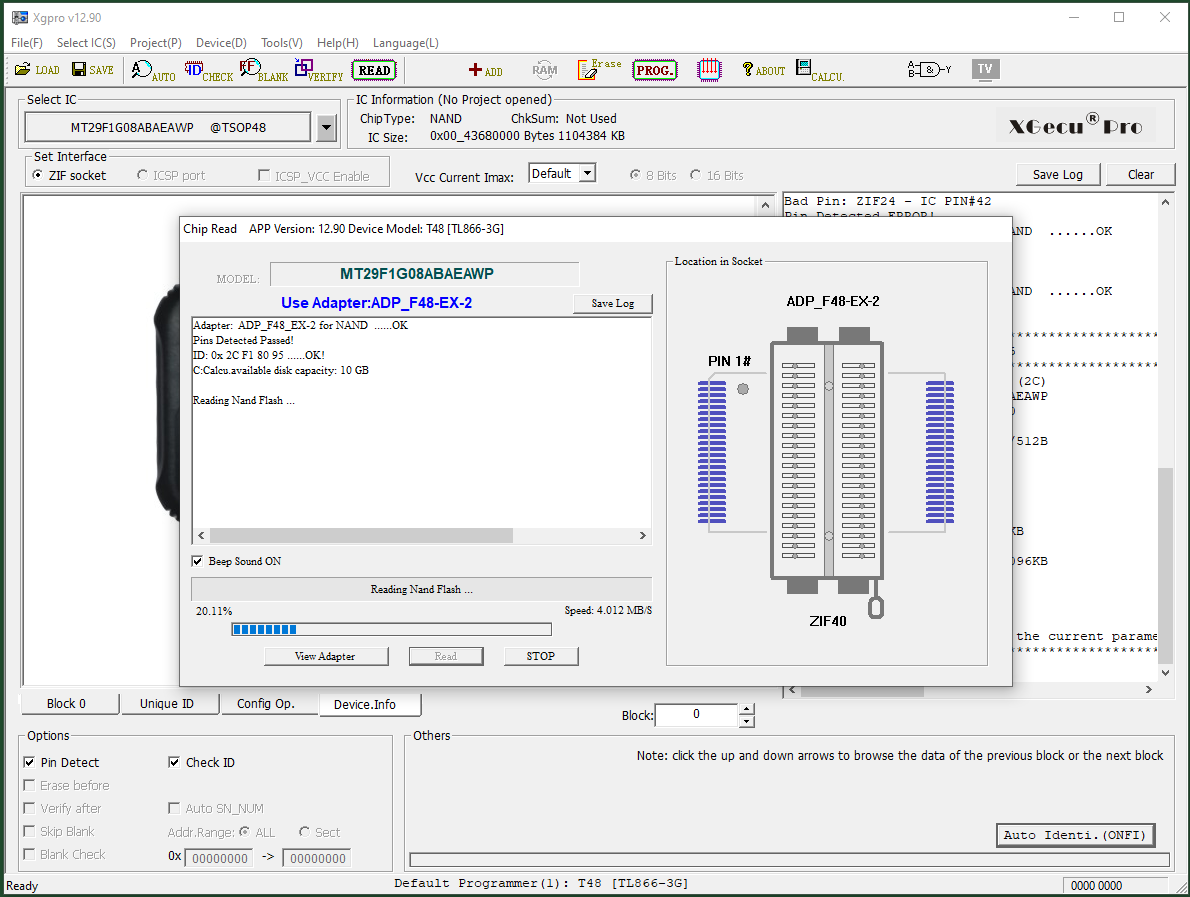Open the File(F) menu

[27, 42]
